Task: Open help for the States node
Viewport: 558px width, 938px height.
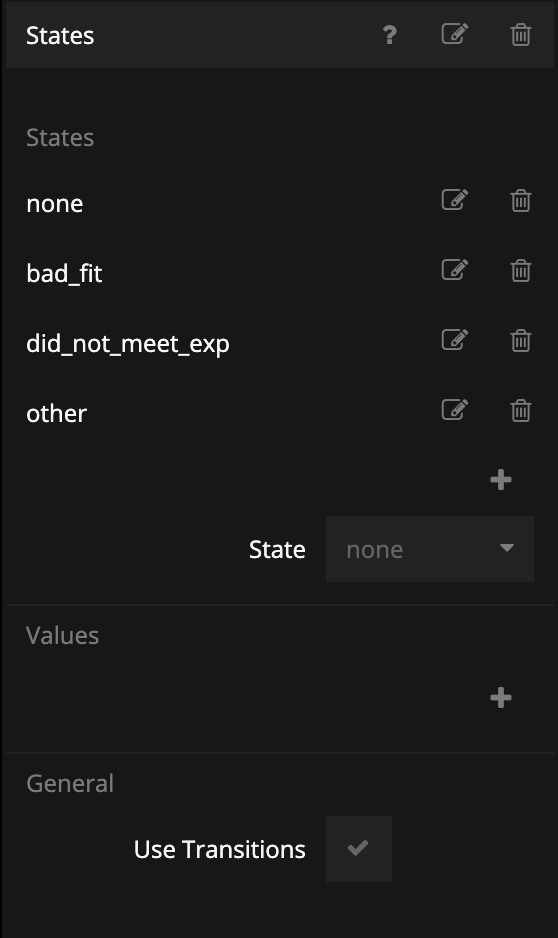Action: point(389,35)
